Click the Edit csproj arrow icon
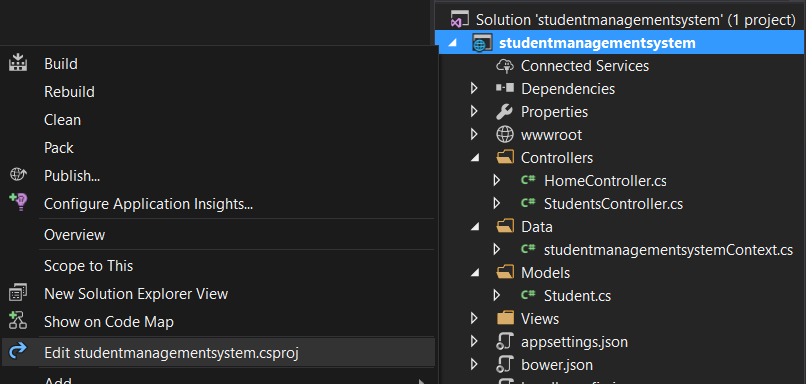 point(18,352)
